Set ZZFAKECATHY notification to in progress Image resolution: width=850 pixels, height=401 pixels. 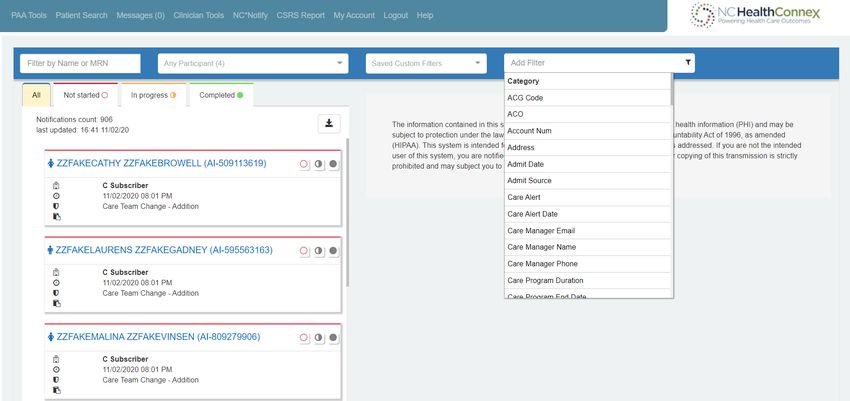tap(319, 164)
